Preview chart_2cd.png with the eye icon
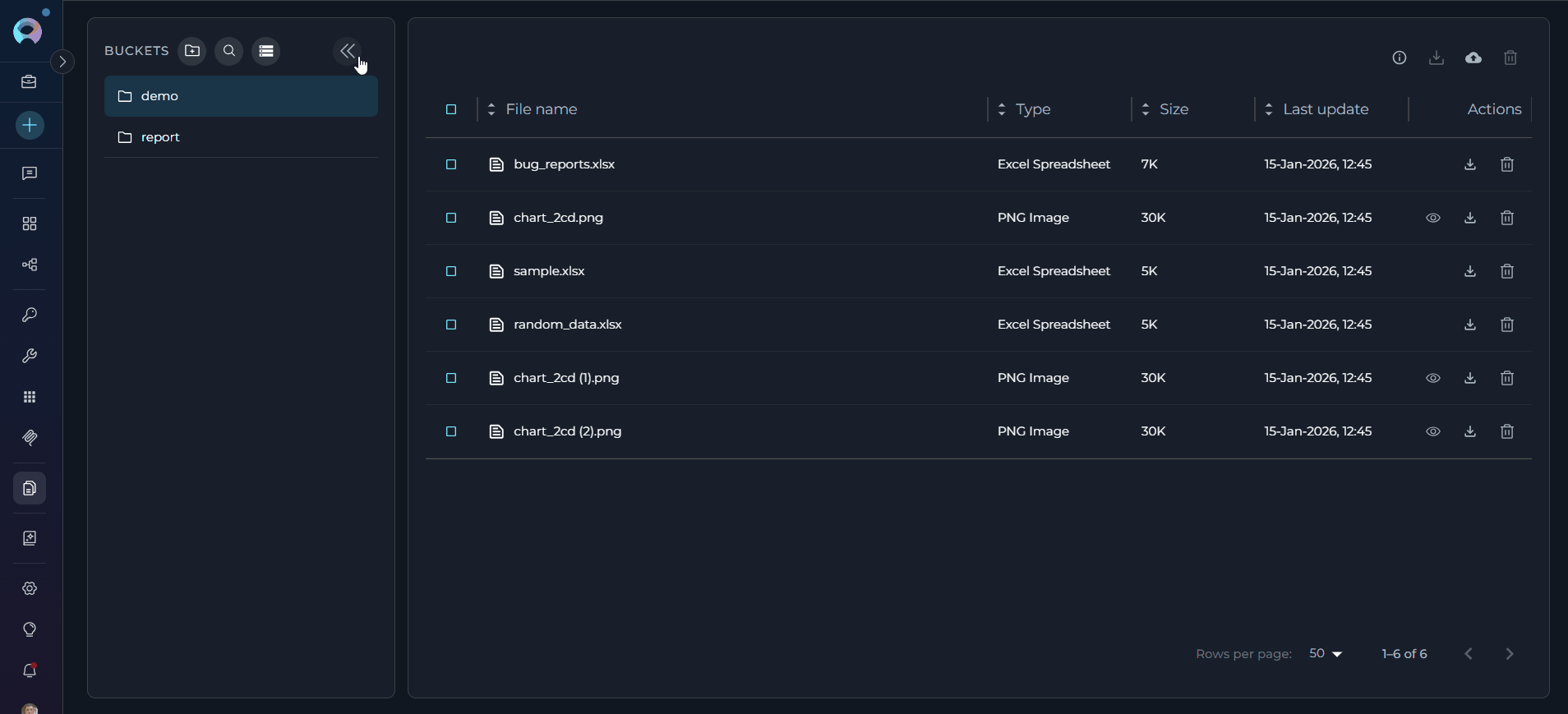This screenshot has height=714, width=1568. coord(1432,218)
